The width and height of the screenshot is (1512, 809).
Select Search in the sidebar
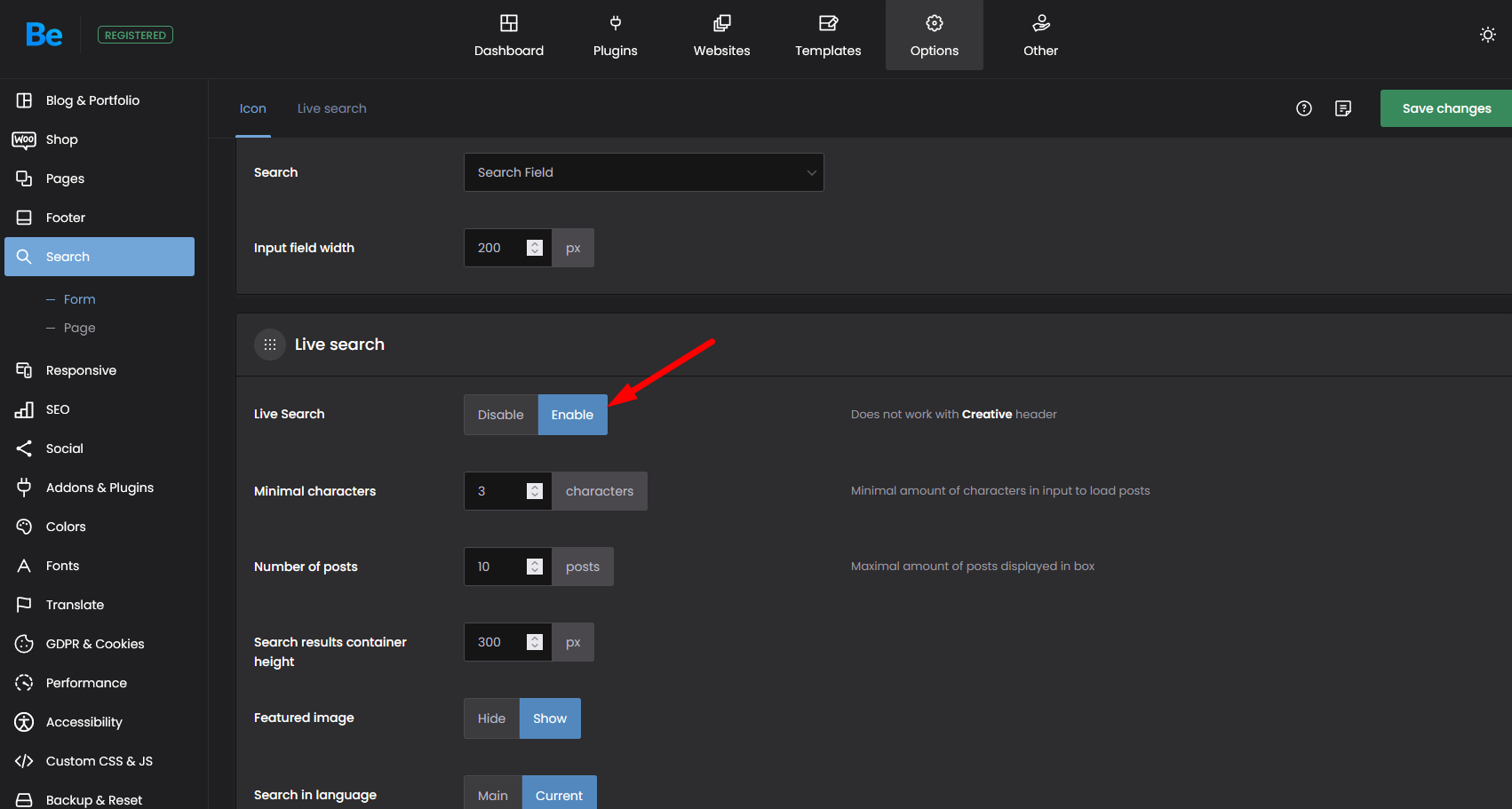[99, 257]
